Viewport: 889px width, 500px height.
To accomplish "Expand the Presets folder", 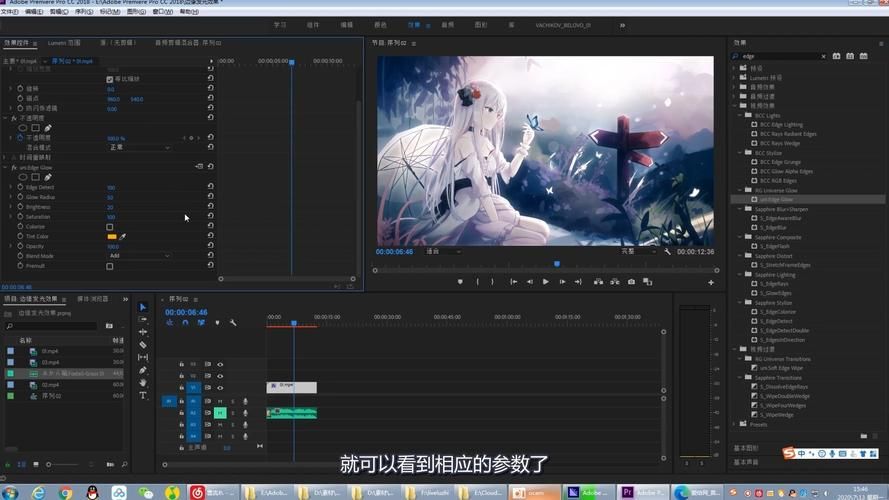I will [x=734, y=424].
